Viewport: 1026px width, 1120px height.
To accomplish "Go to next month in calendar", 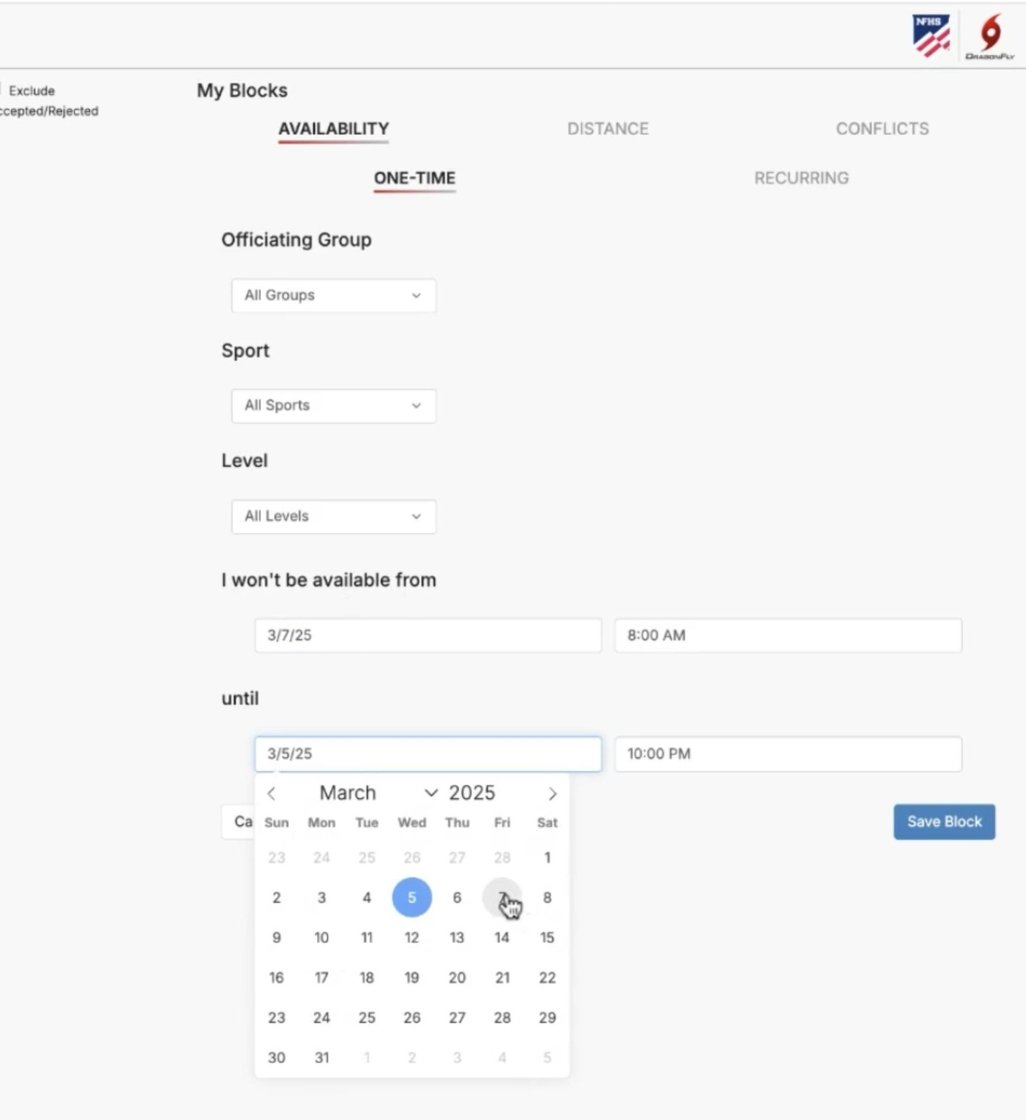I will (x=552, y=794).
